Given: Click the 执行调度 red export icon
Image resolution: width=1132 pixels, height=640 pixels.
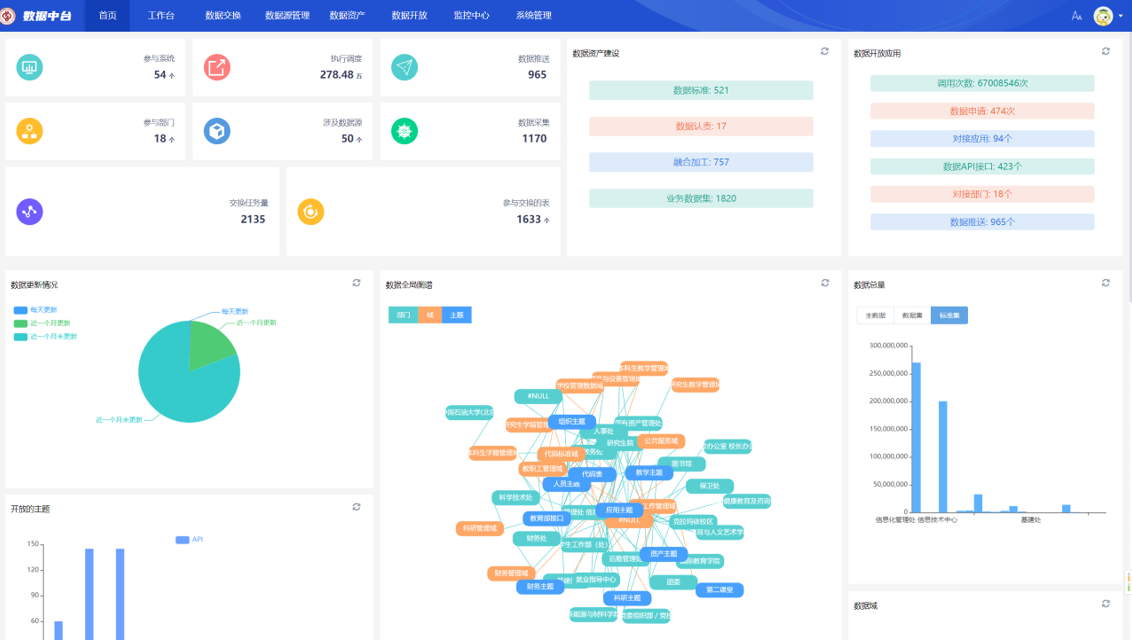Looking at the screenshot, I should (x=217, y=67).
